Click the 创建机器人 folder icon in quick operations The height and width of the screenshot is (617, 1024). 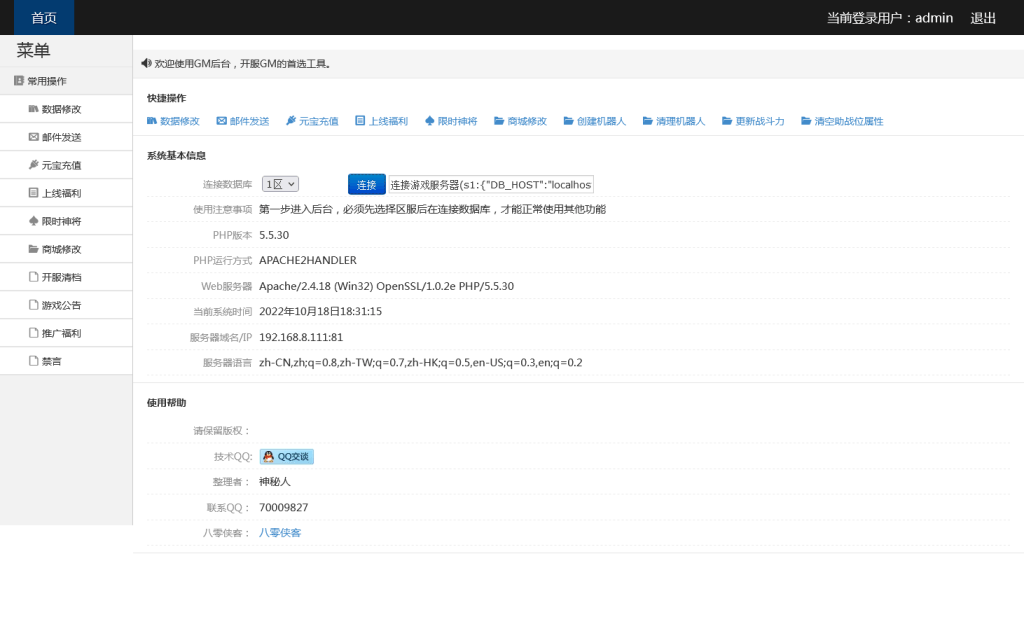(x=568, y=122)
